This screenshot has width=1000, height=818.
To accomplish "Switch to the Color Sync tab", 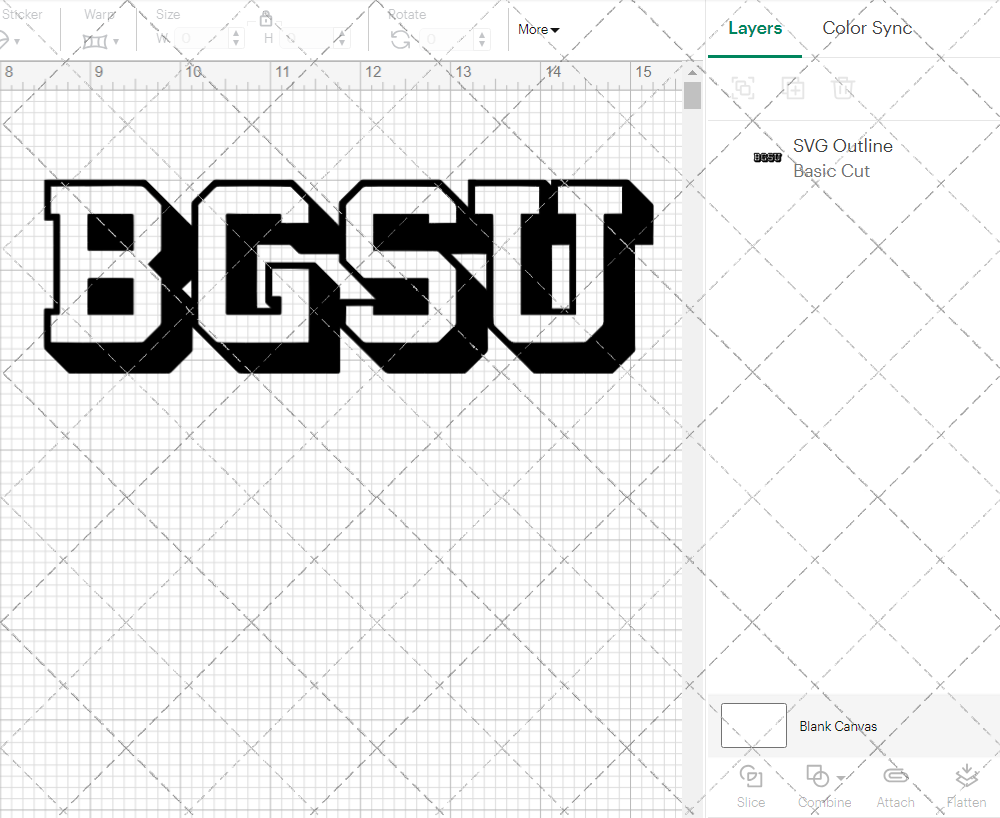I will (867, 28).
